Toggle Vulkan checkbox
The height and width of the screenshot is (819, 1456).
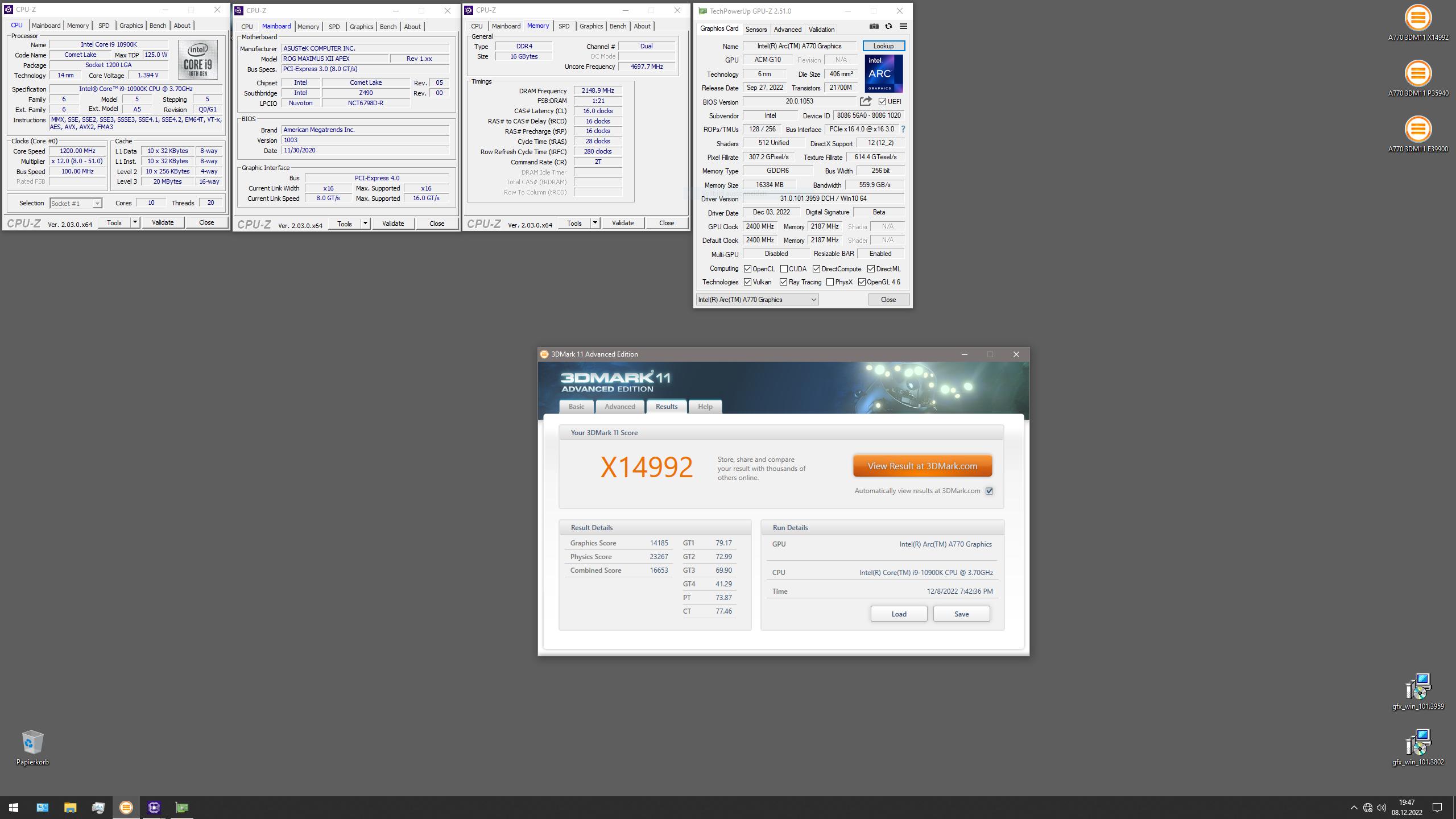point(748,282)
